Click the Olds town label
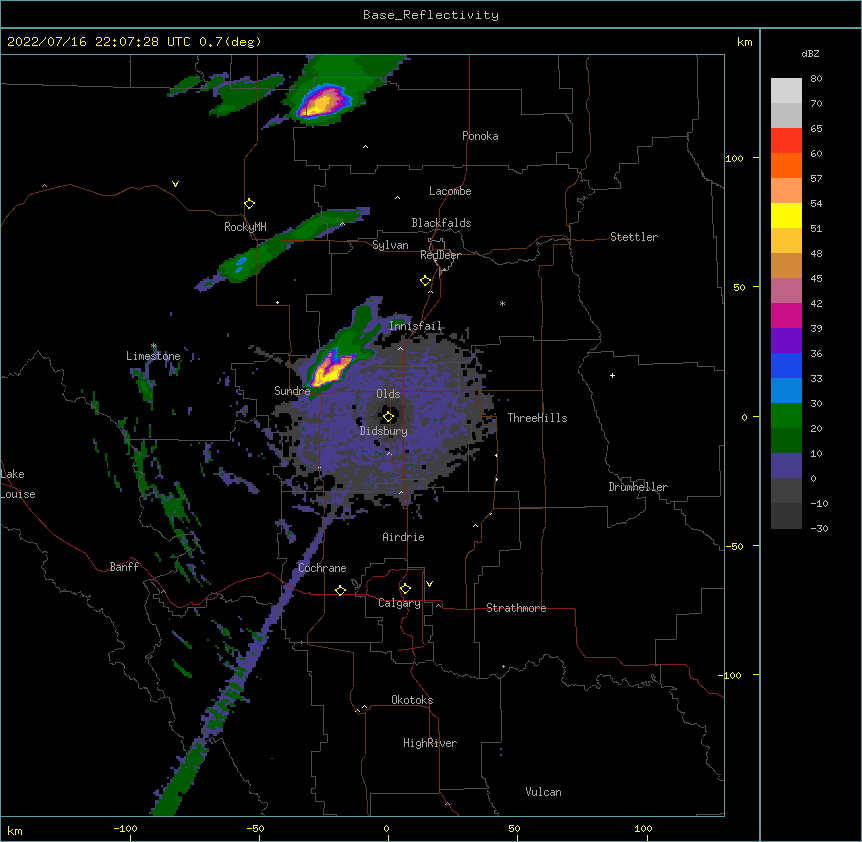 (x=388, y=394)
